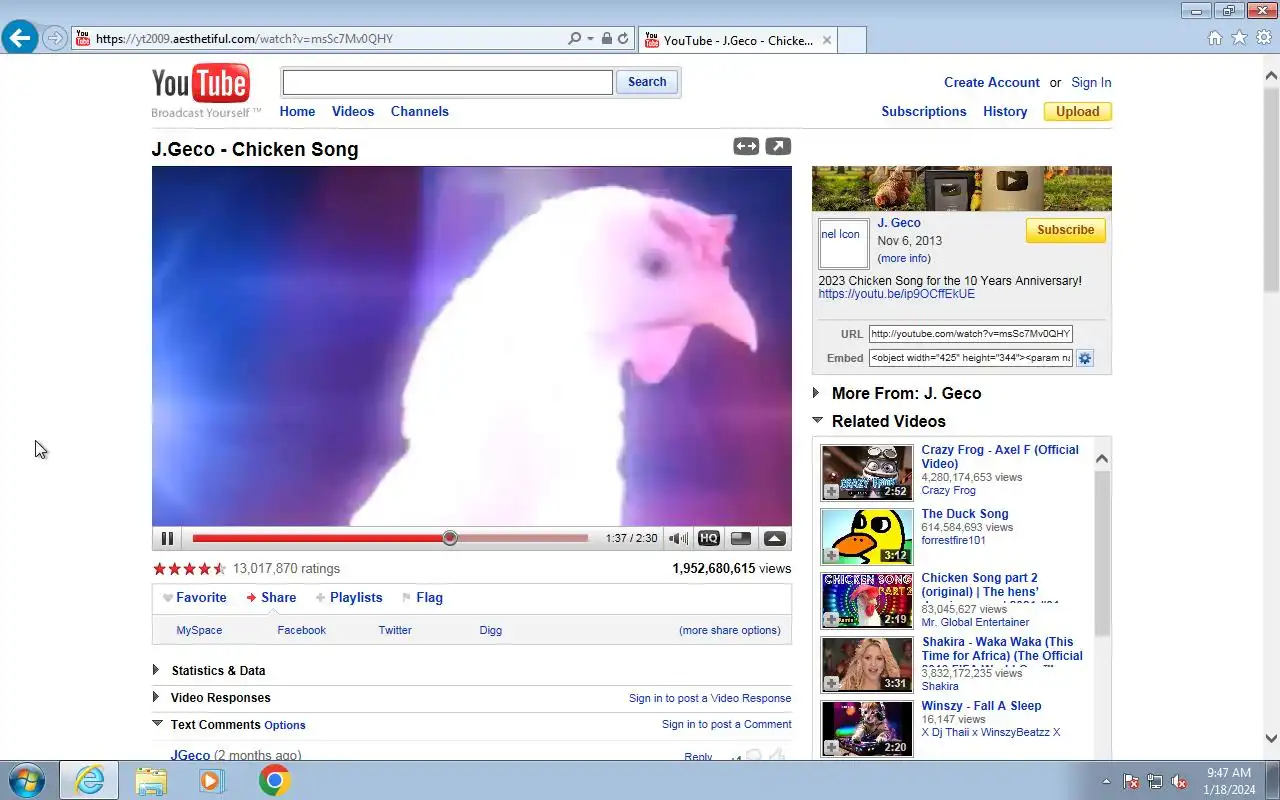1280x800 pixels.
Task: Open File Explorer from the taskbar
Action: (151, 780)
